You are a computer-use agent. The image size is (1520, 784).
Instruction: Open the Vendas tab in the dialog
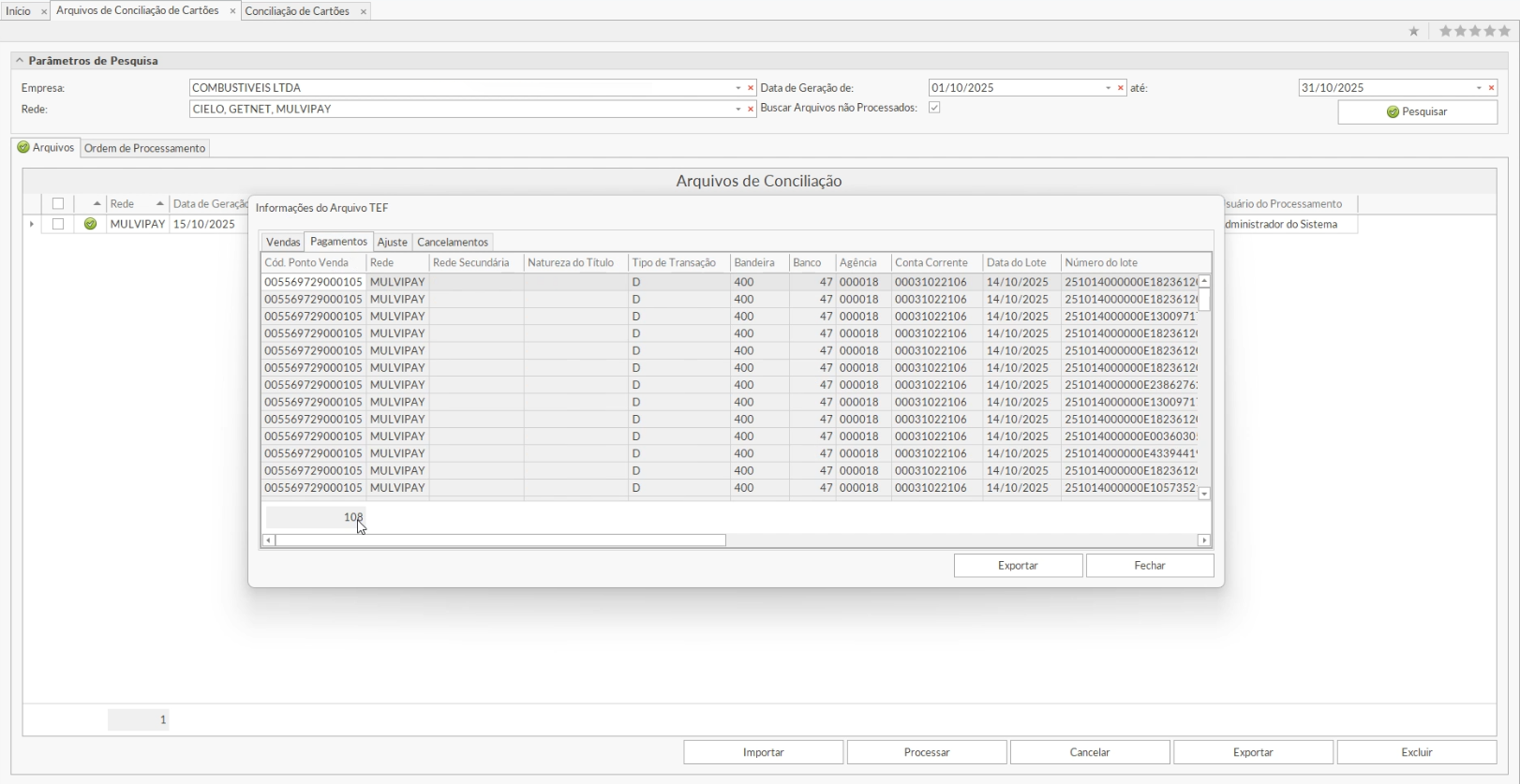point(283,242)
